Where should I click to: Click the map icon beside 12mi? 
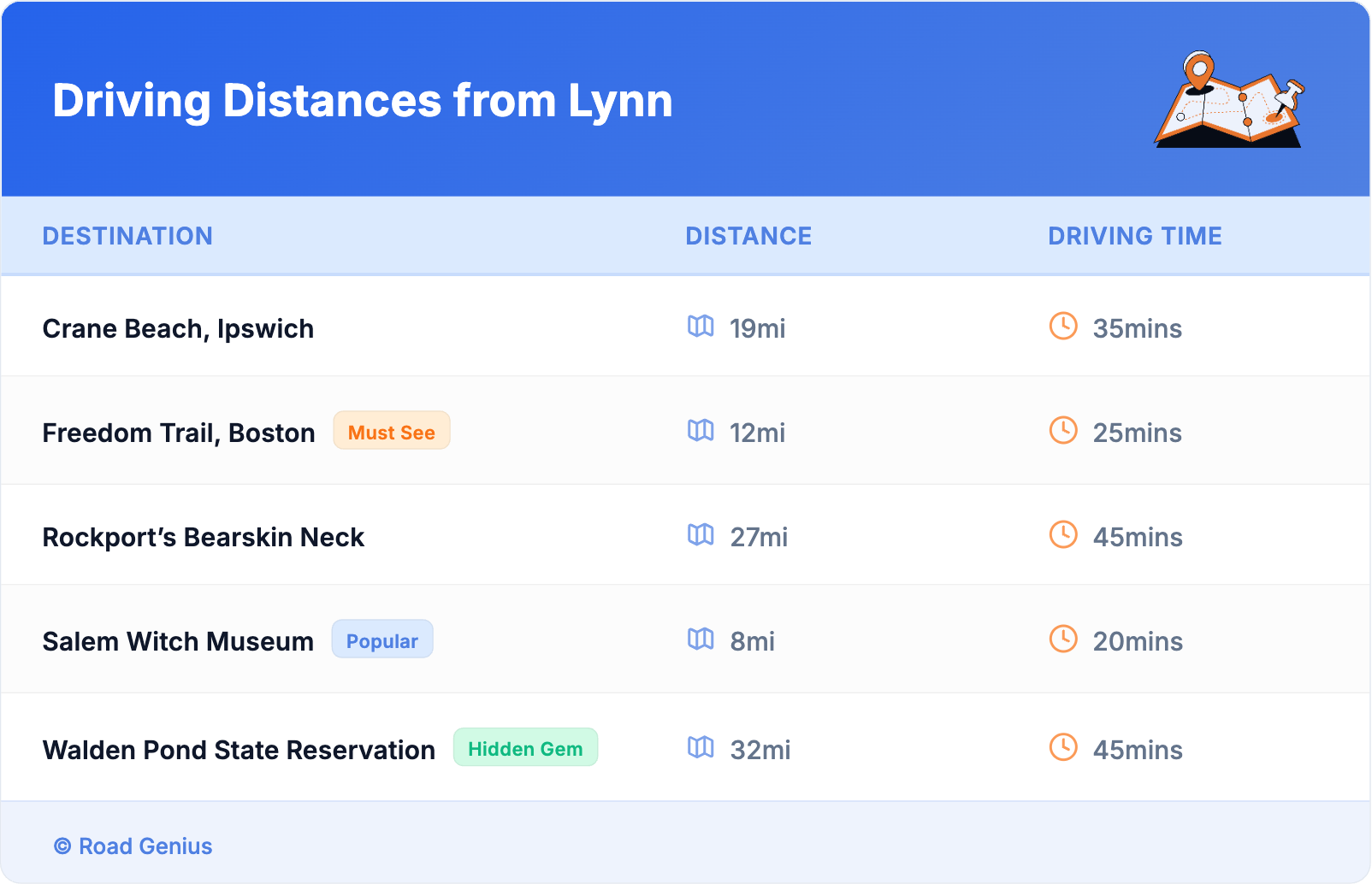coord(701,431)
